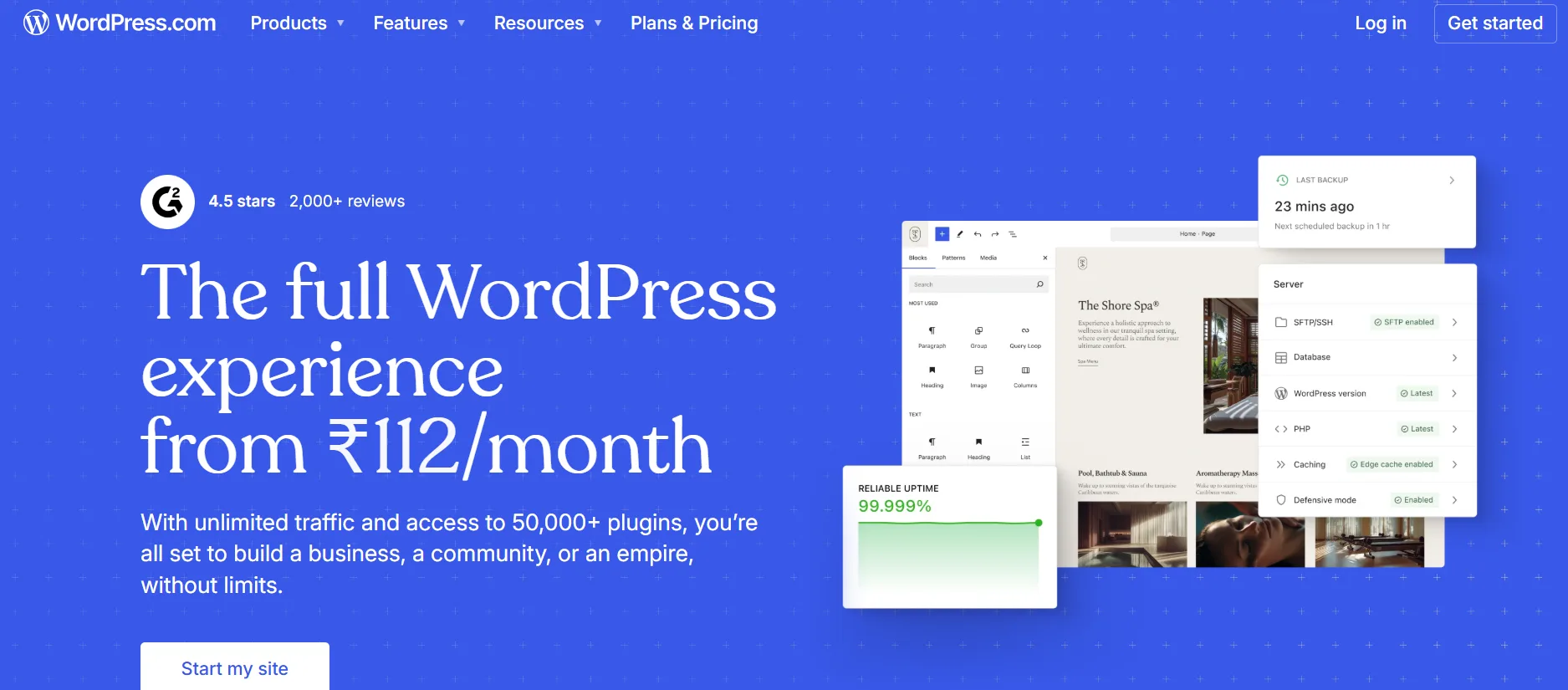Click the Start my site button
This screenshot has height=690, width=1568.
235,668
